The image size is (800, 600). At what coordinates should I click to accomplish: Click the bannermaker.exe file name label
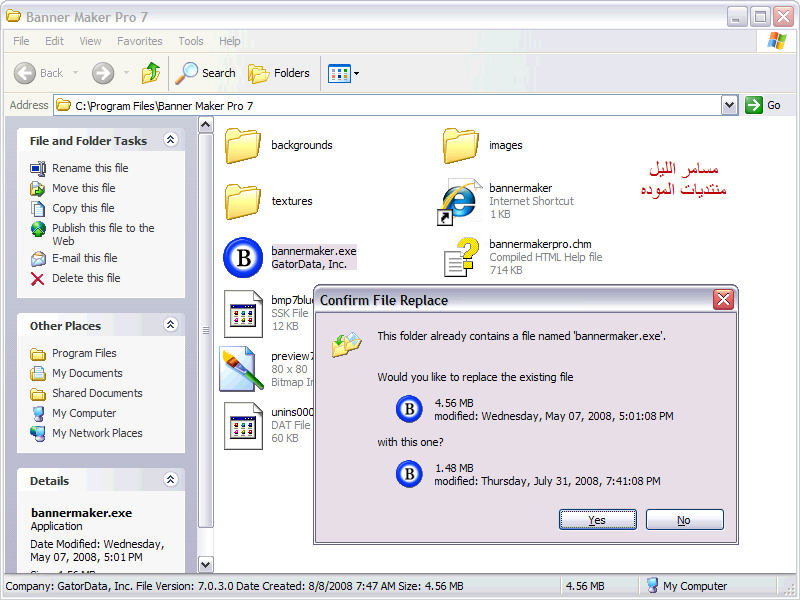(314, 251)
